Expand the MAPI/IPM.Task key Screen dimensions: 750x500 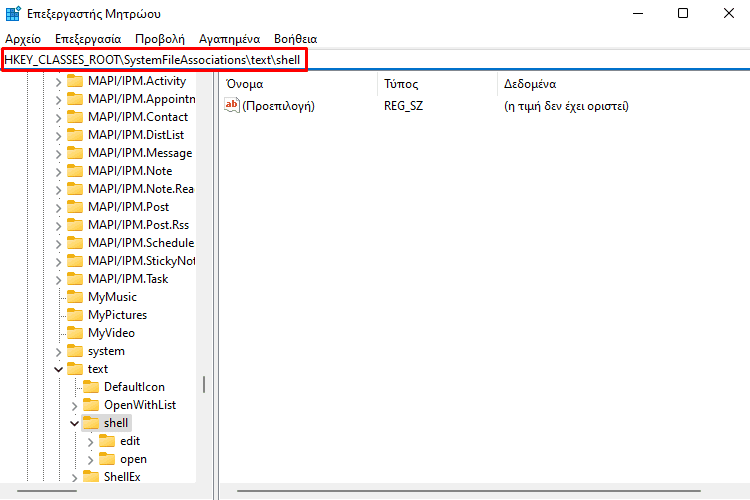58,279
